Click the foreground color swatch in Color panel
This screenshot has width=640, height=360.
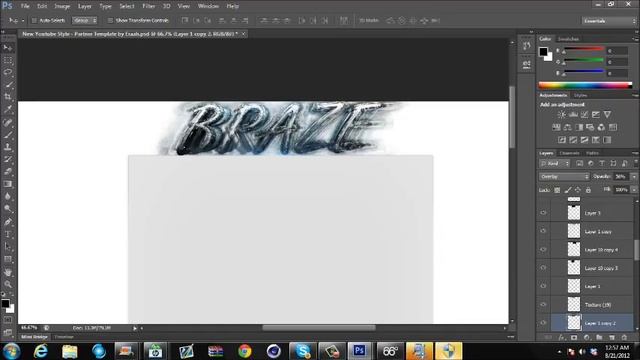543,52
